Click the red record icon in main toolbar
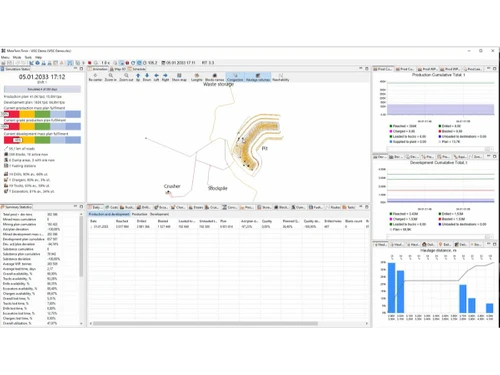Viewport: 500px width, 375px height. click(90, 63)
